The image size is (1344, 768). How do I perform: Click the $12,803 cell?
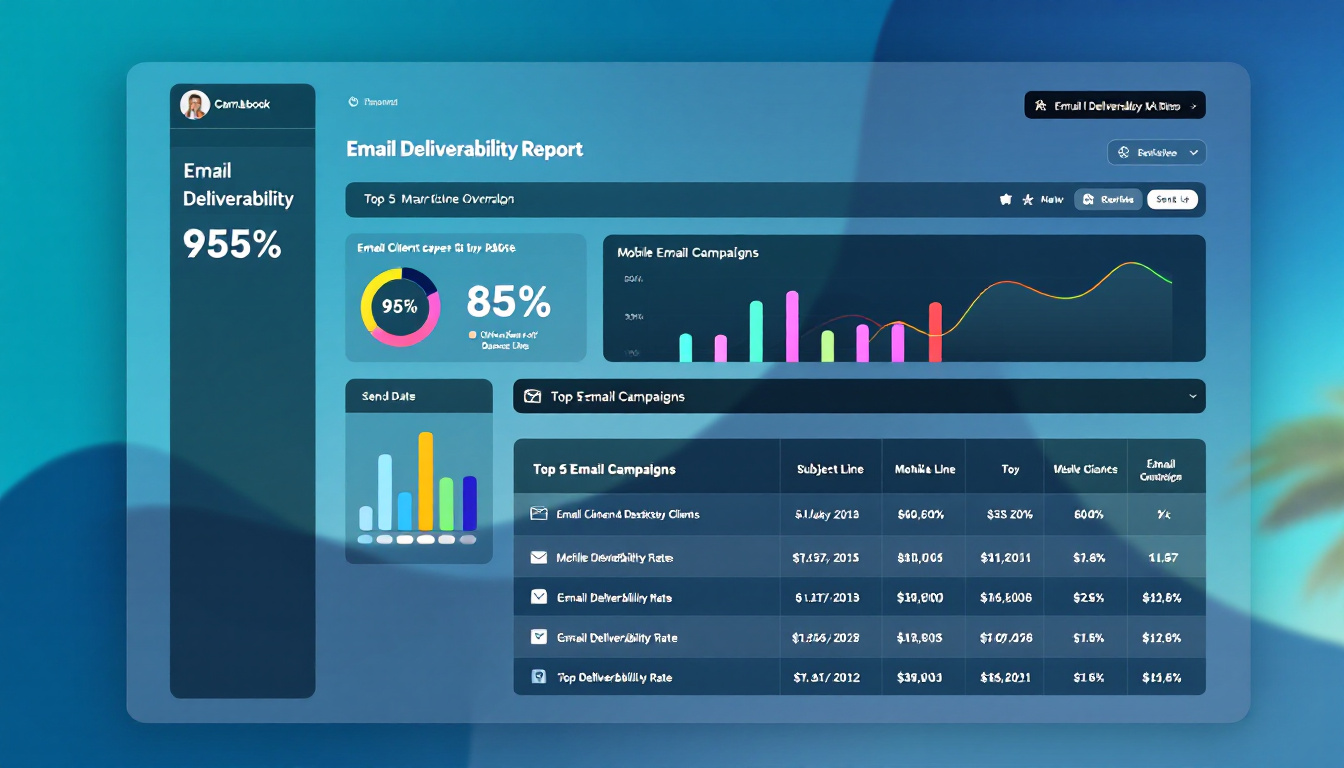click(920, 637)
